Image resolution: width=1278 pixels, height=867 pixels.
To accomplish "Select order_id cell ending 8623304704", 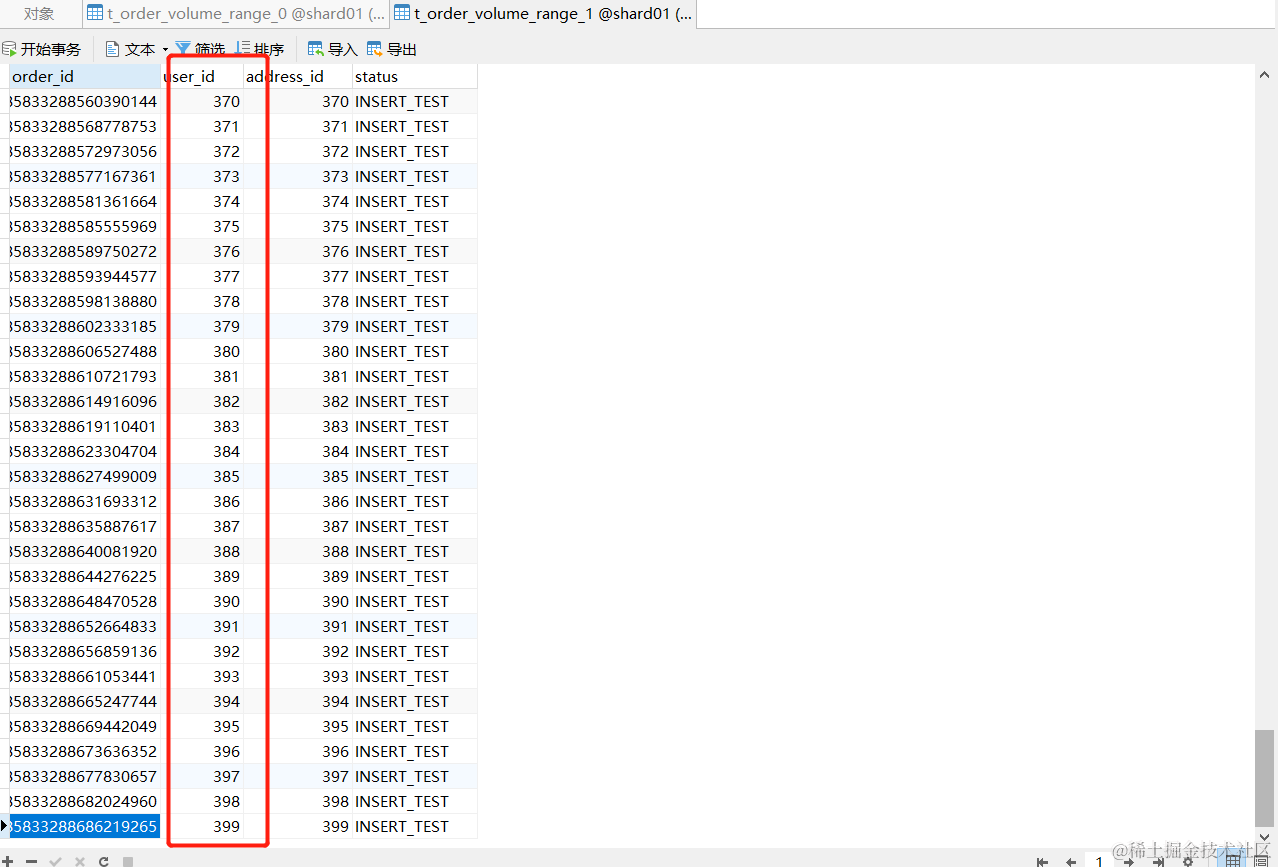I will coord(85,451).
